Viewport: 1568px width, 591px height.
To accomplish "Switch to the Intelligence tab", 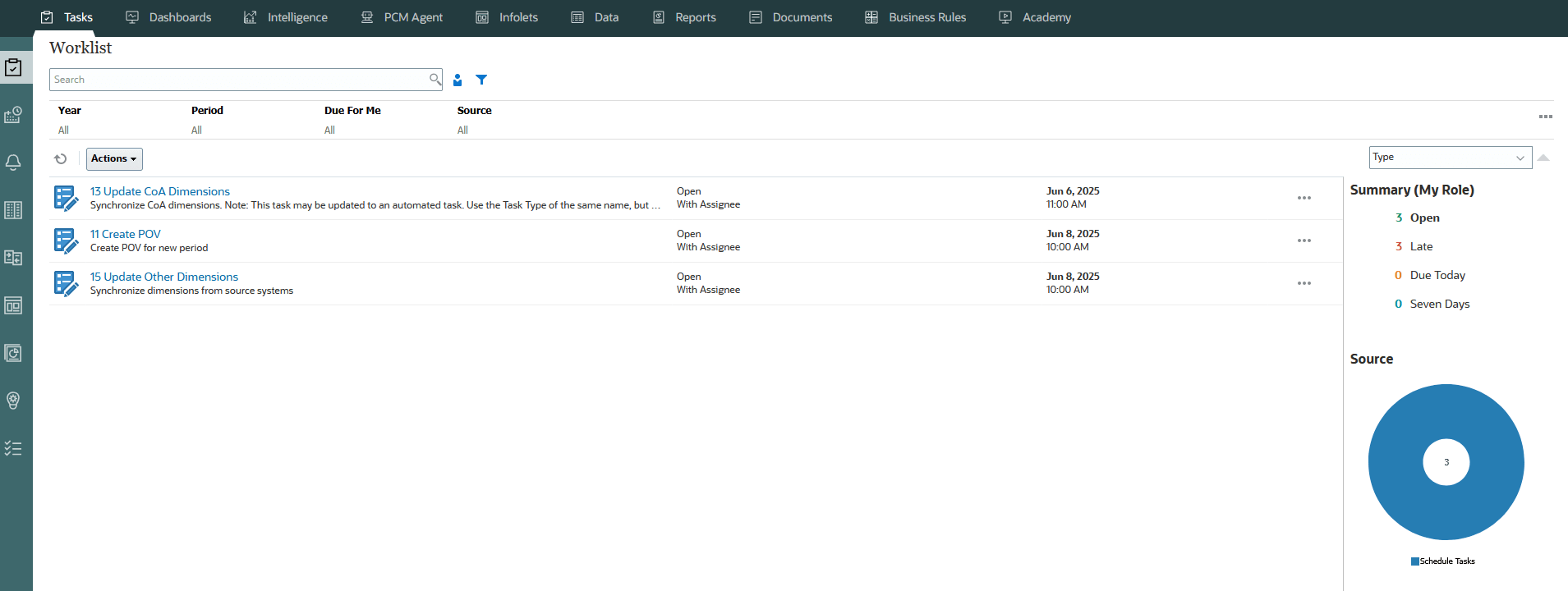I will point(286,17).
